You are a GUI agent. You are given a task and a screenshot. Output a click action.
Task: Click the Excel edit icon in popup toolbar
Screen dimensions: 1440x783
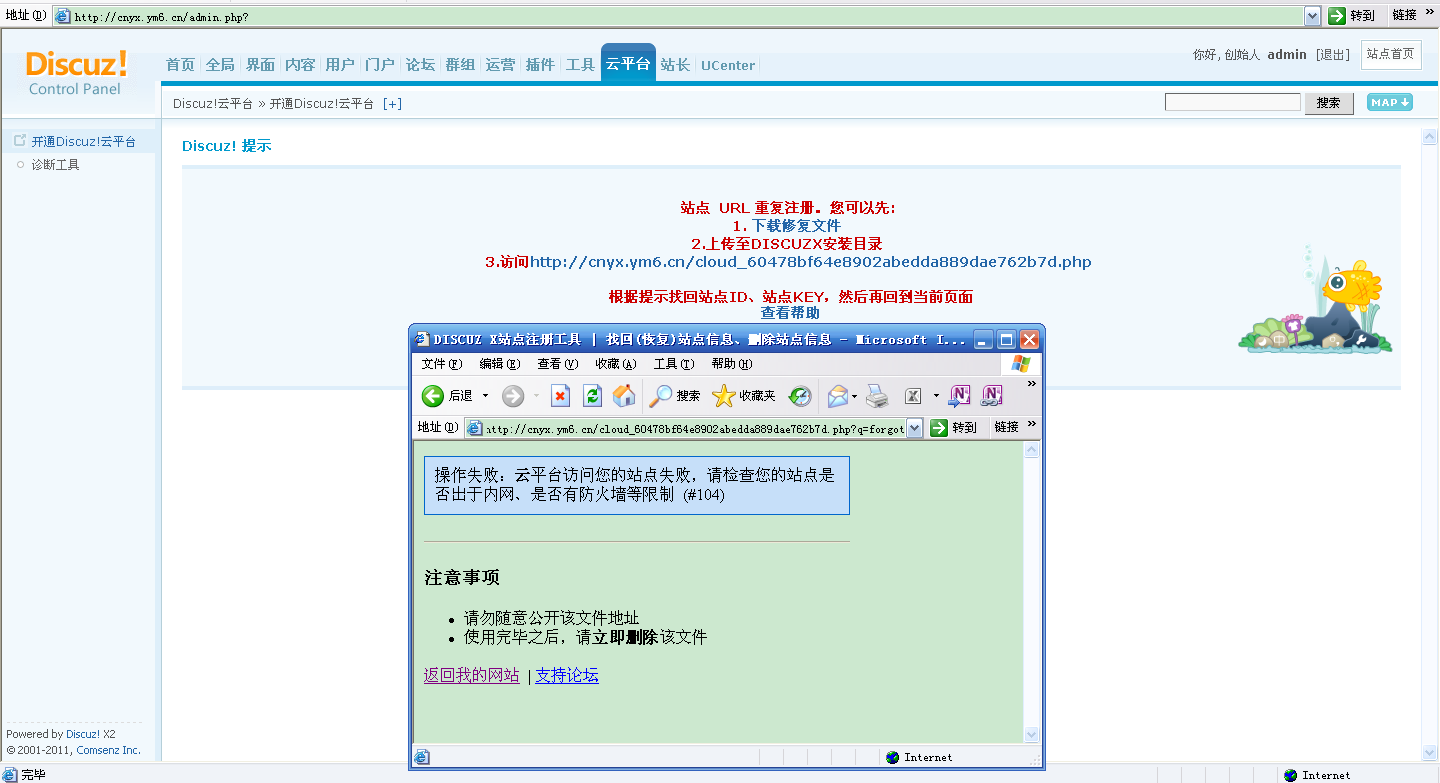[913, 396]
